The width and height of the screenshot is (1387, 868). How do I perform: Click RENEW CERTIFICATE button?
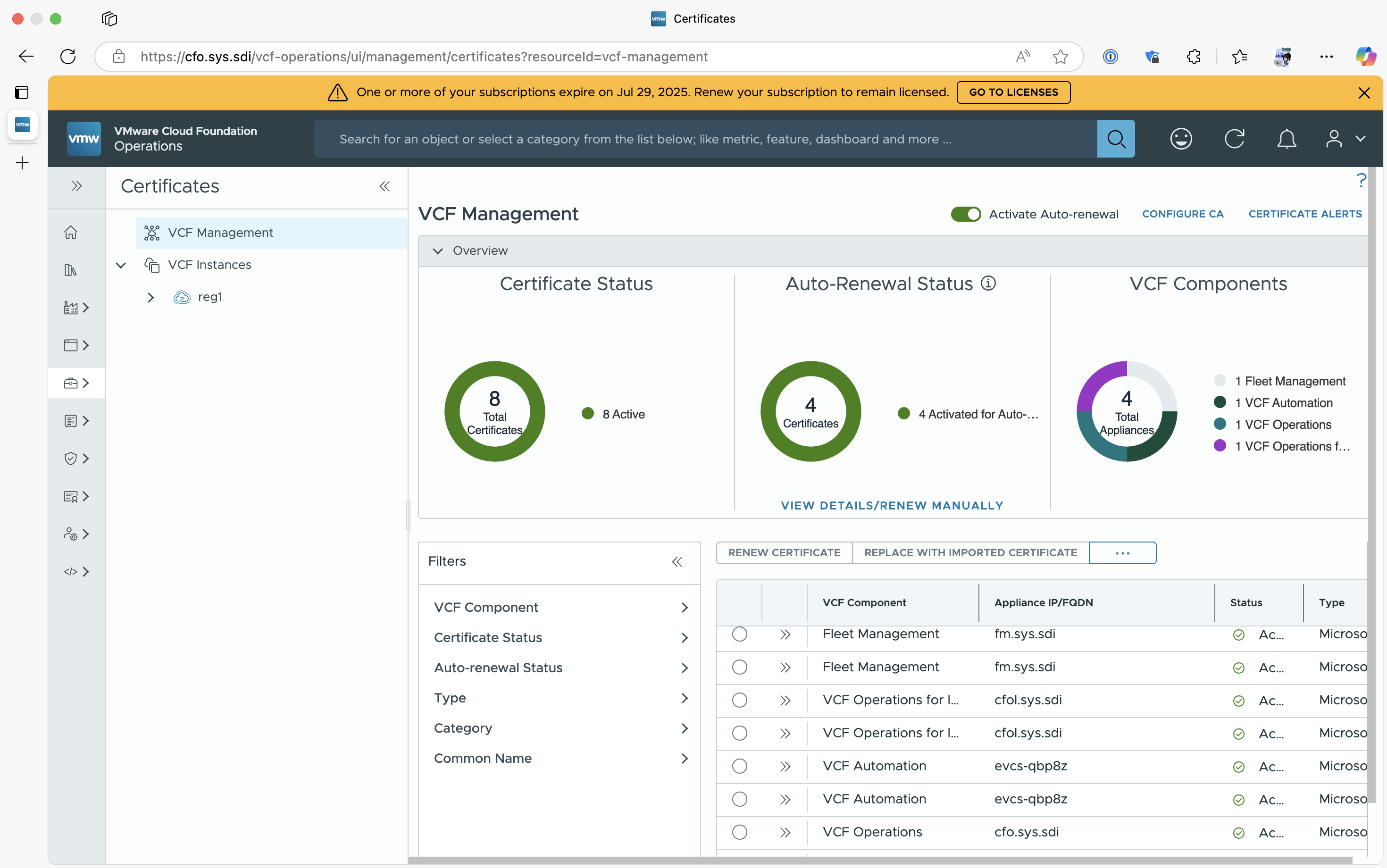pos(784,553)
